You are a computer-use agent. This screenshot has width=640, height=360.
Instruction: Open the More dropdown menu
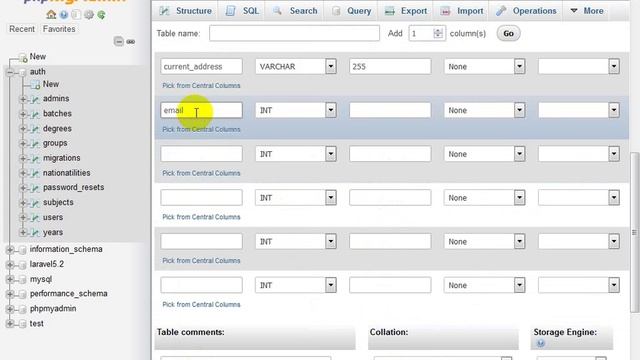(x=587, y=11)
